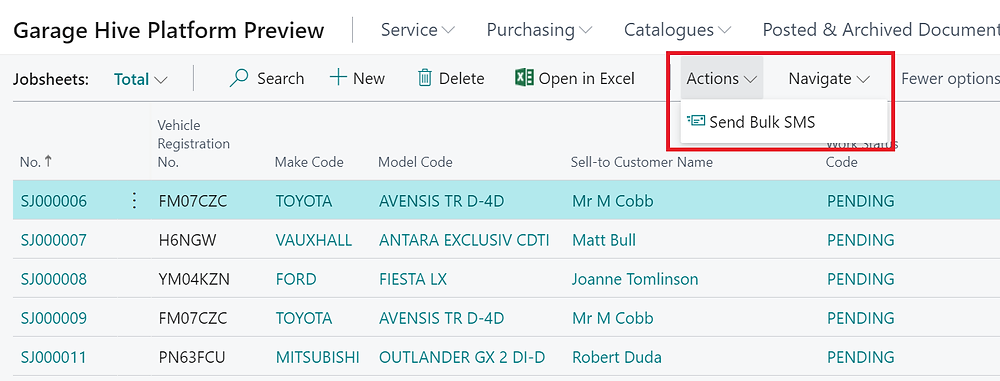Viewport: 1000px width, 381px height.
Task: Click the Send Bulk SMS icon
Action: (x=696, y=121)
